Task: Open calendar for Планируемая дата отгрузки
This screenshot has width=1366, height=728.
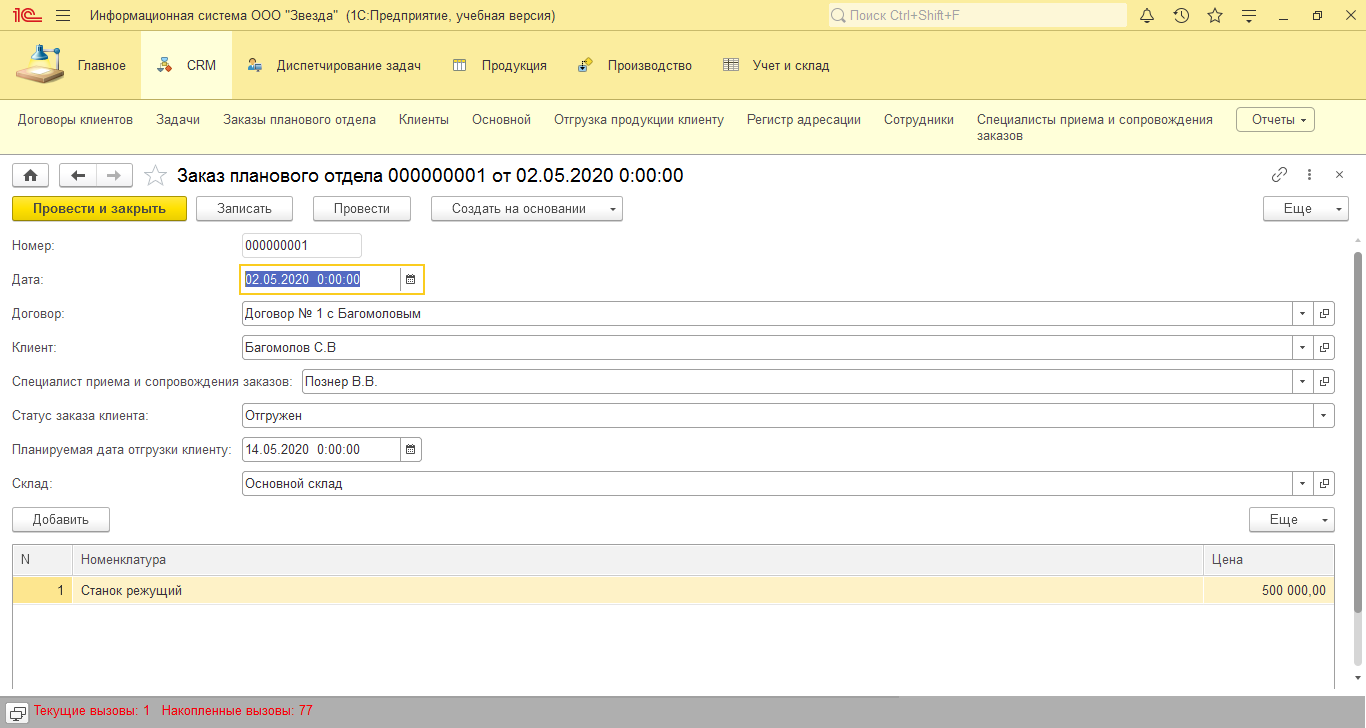Action: pyautogui.click(x=410, y=450)
